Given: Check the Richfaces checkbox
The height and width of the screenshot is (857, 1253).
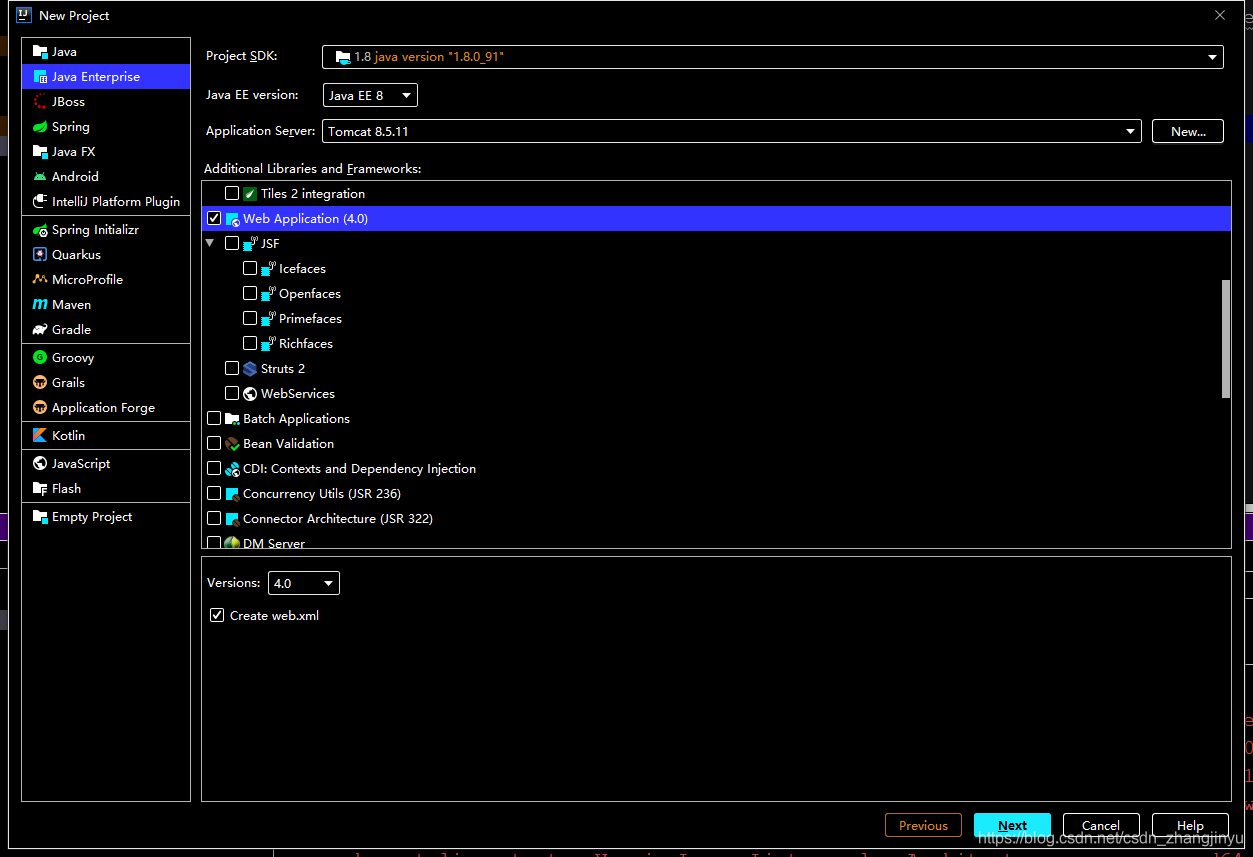Looking at the screenshot, I should pyautogui.click(x=250, y=343).
